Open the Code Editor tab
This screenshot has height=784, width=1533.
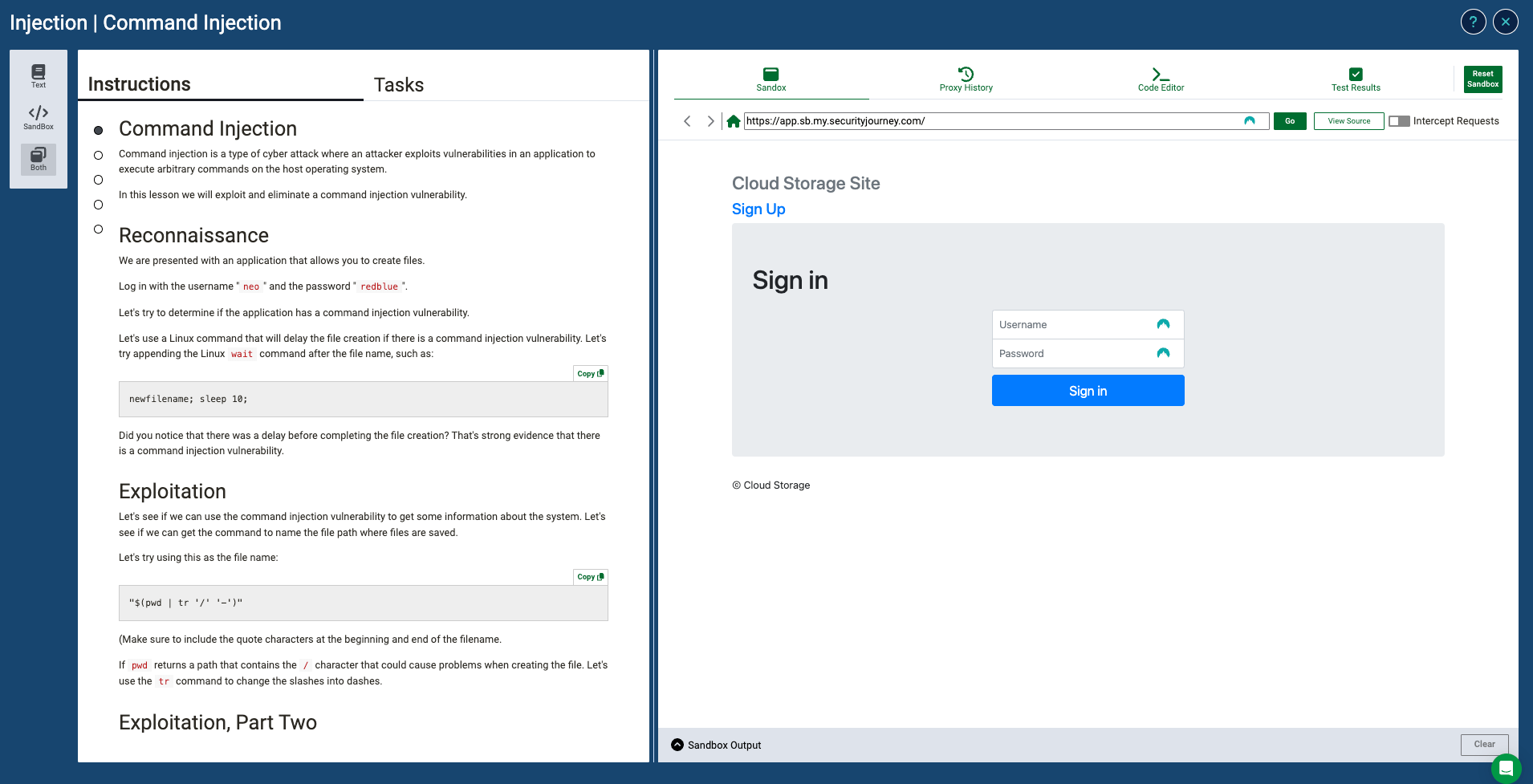(1161, 79)
